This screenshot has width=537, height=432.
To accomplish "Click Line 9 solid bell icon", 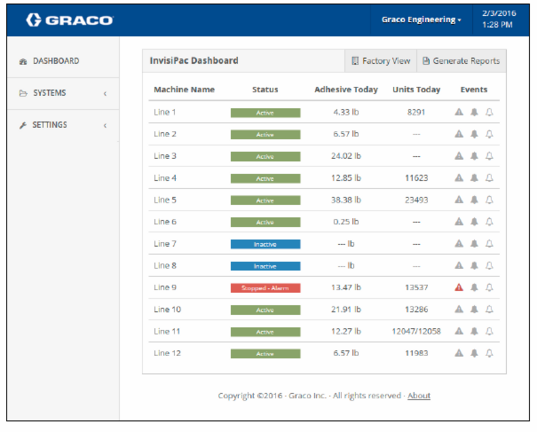I will [x=474, y=287].
